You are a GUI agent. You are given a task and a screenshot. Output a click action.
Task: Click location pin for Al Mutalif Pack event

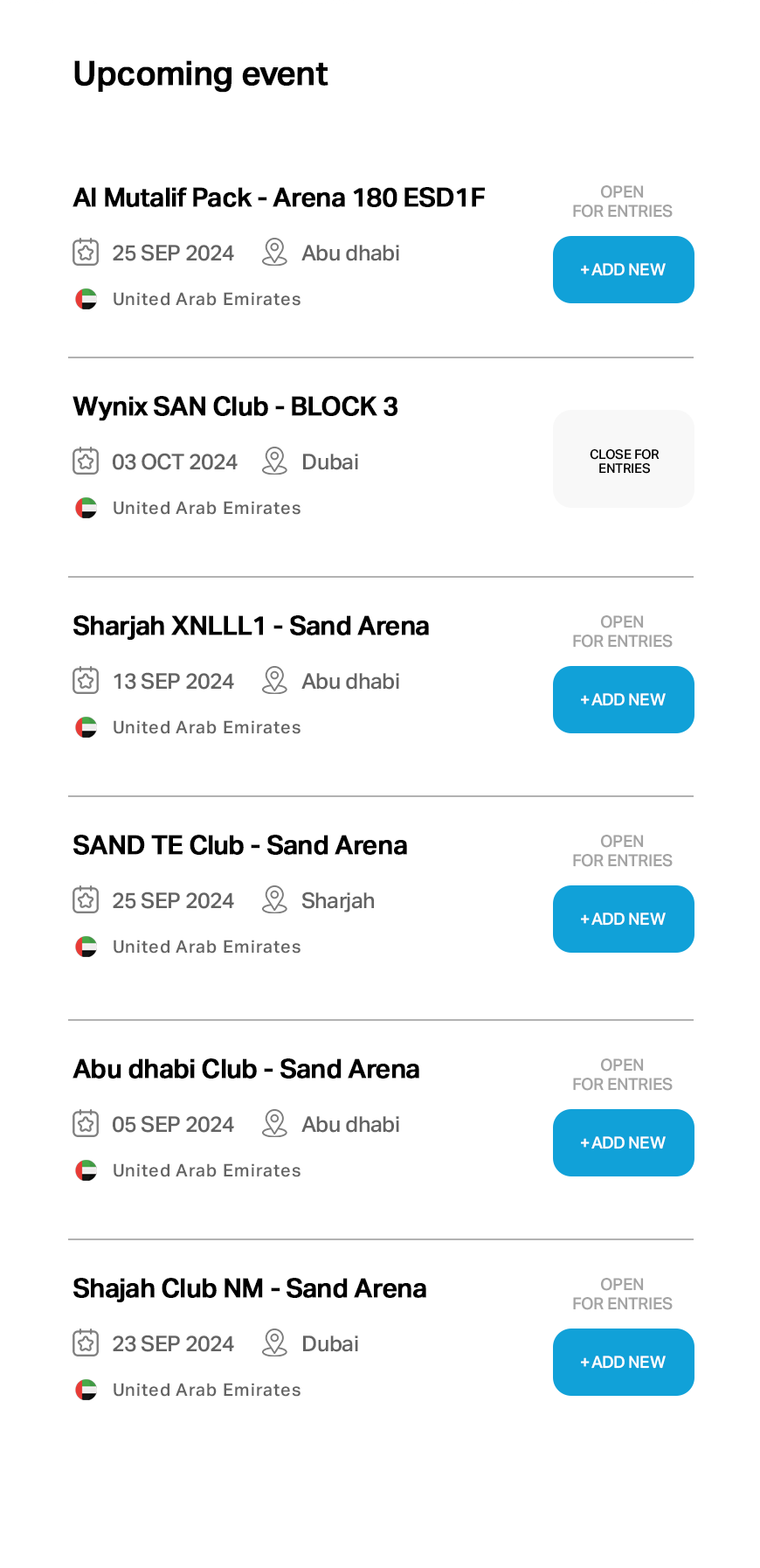pos(274,253)
